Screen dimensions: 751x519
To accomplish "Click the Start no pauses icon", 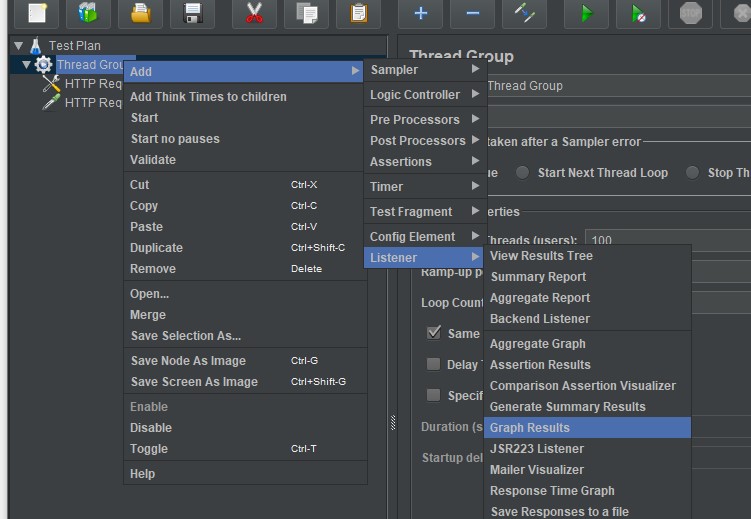I will pos(637,13).
